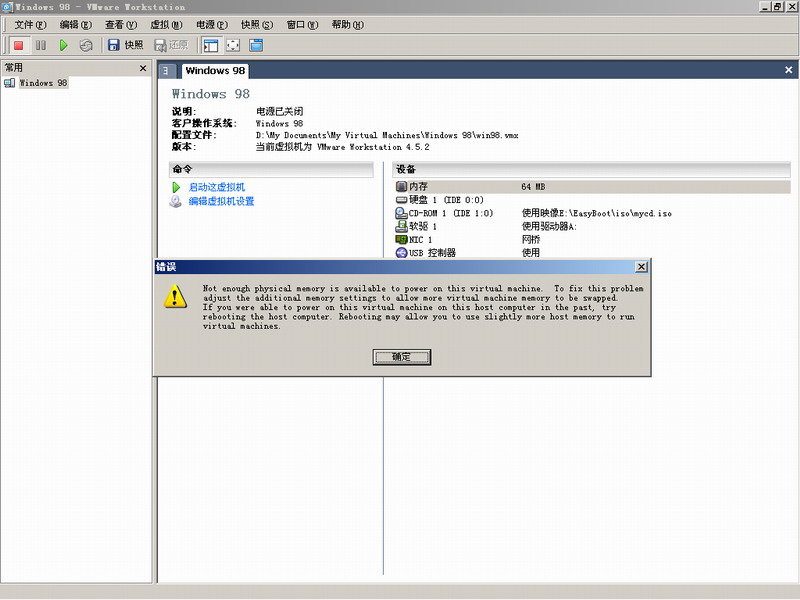
Task: Click the 还原 (revert) toolbar button
Action: [x=171, y=45]
